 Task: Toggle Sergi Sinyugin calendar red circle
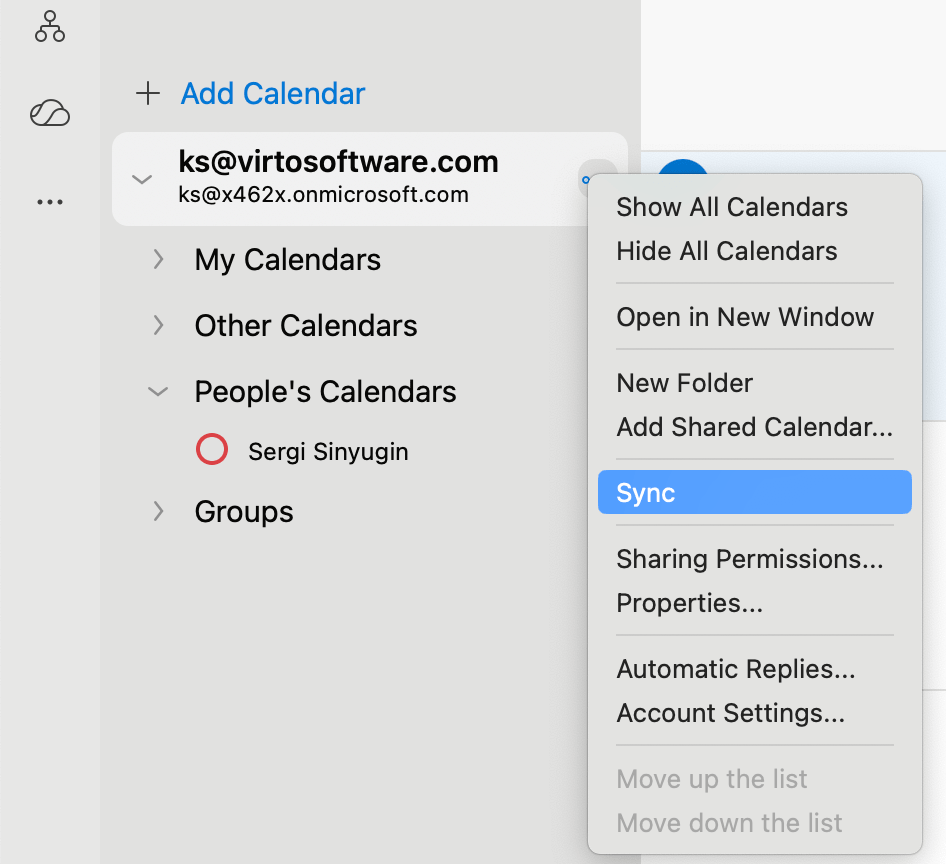(212, 449)
